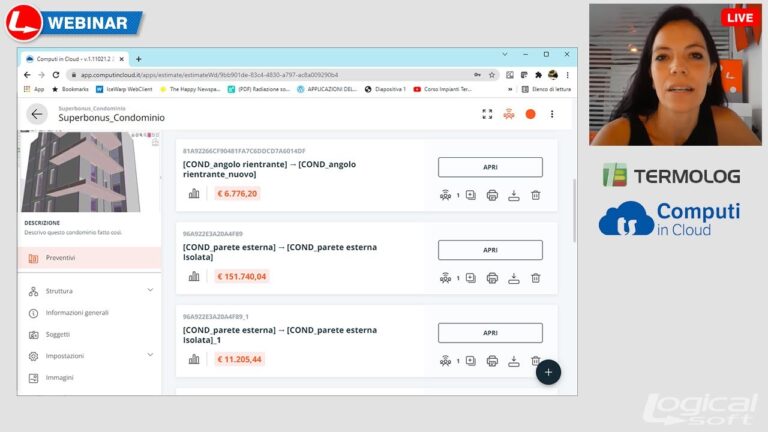The image size is (768, 432).
Task: Click the DESCRIZIONE heading in sidebar
Action: click(42, 223)
